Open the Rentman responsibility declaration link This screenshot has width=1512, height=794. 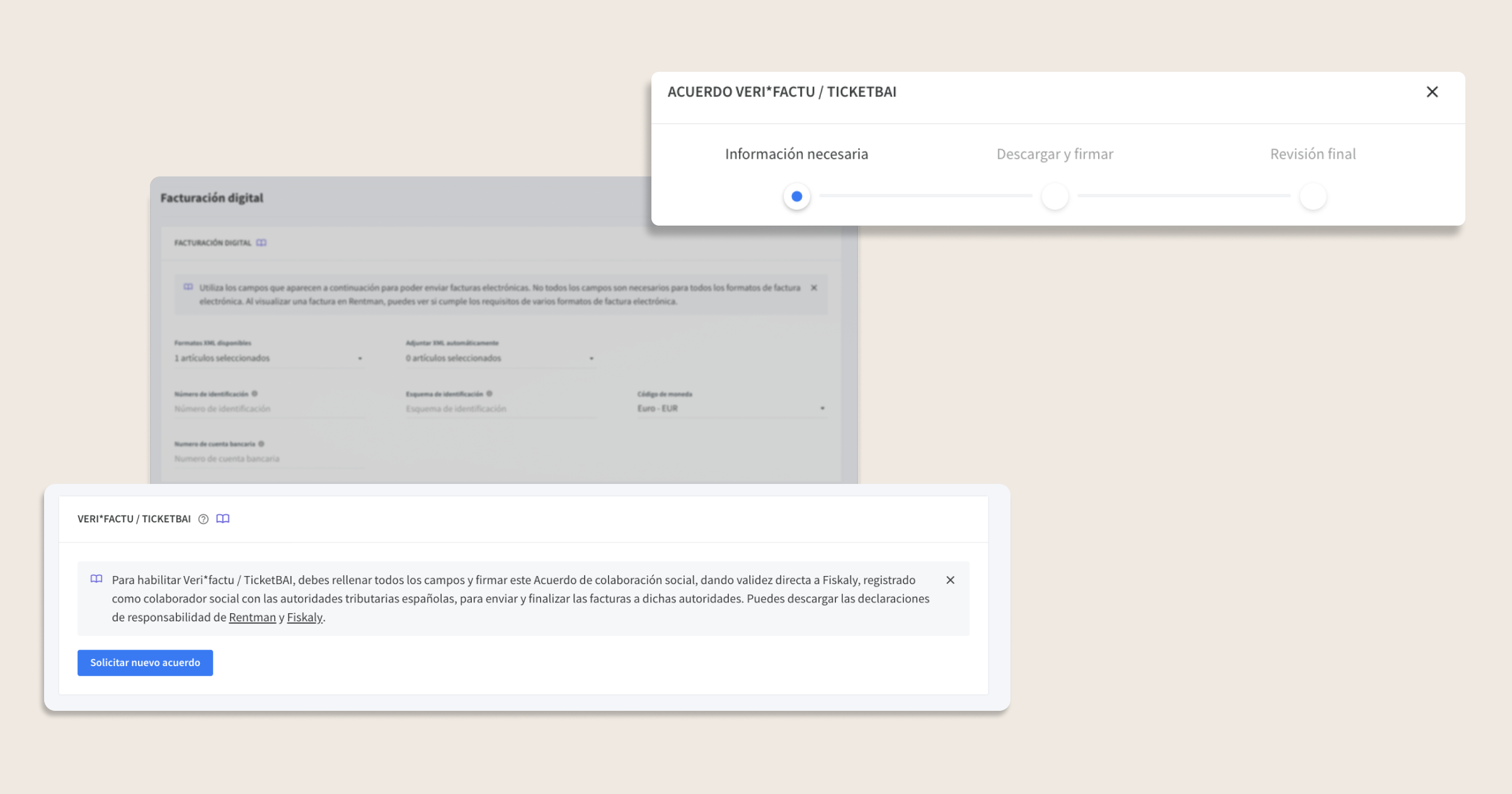252,618
